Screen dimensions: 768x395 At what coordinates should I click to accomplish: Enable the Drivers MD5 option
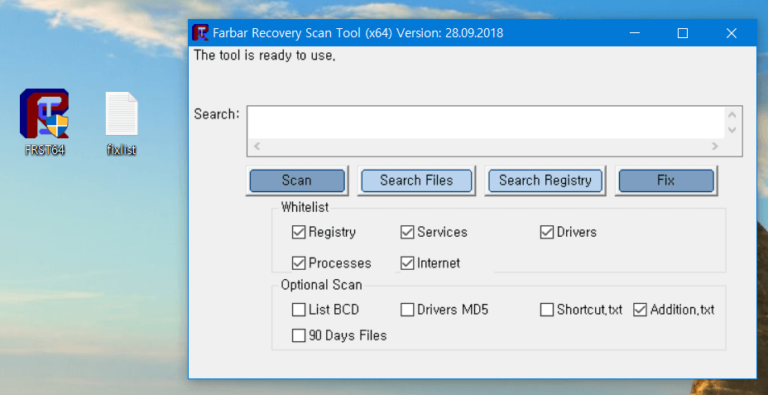(407, 310)
